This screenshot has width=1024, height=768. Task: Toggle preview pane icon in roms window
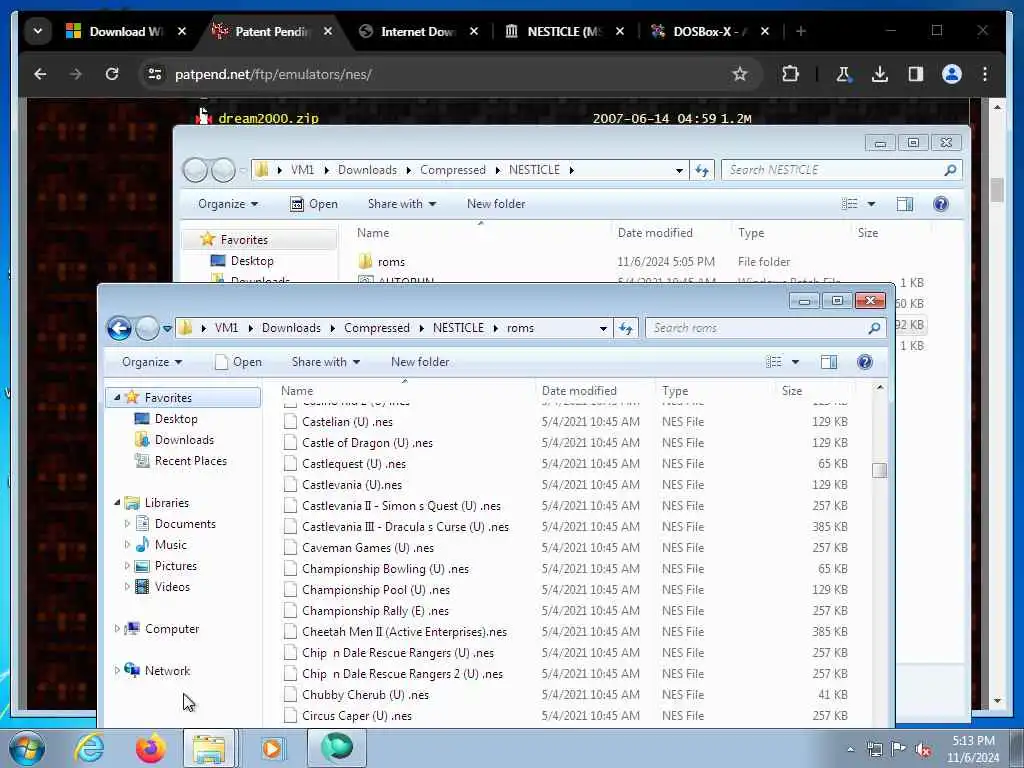coord(829,362)
